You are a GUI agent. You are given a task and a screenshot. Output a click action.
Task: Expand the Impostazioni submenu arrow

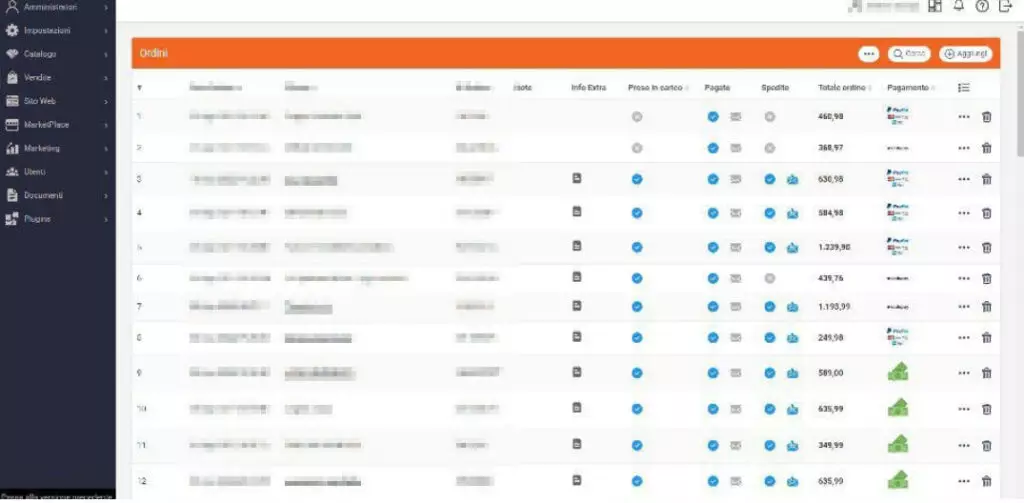(x=106, y=31)
